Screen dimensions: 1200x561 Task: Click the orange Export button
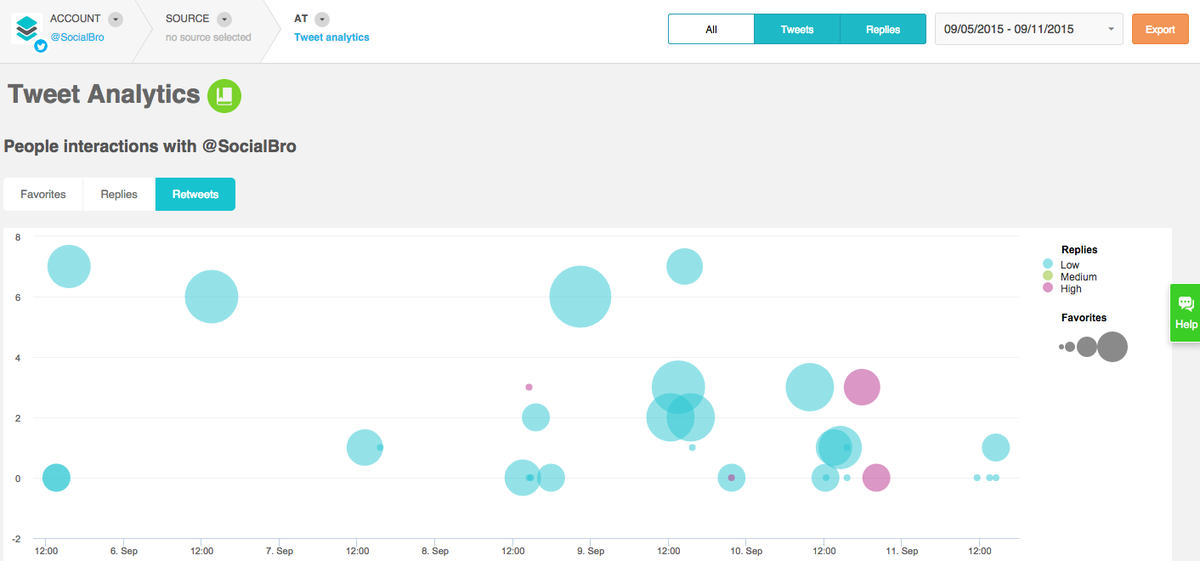click(1160, 29)
